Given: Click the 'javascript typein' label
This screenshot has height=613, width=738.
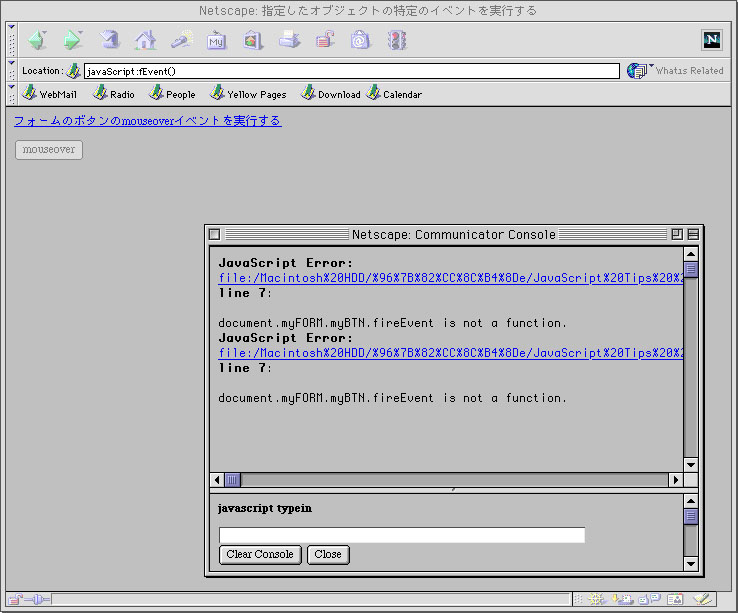Looking at the screenshot, I should click(265, 508).
